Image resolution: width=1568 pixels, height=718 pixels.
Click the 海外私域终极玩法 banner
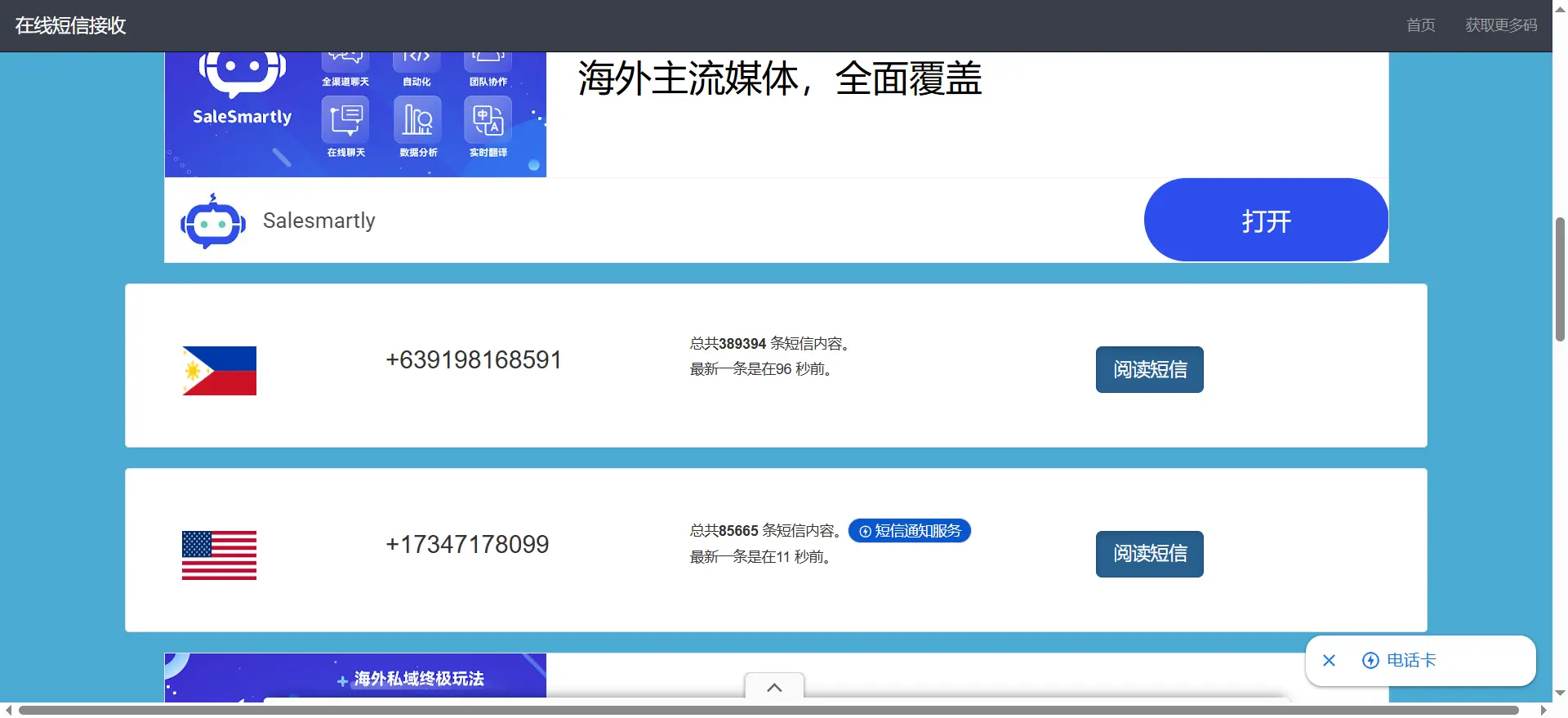point(355,677)
